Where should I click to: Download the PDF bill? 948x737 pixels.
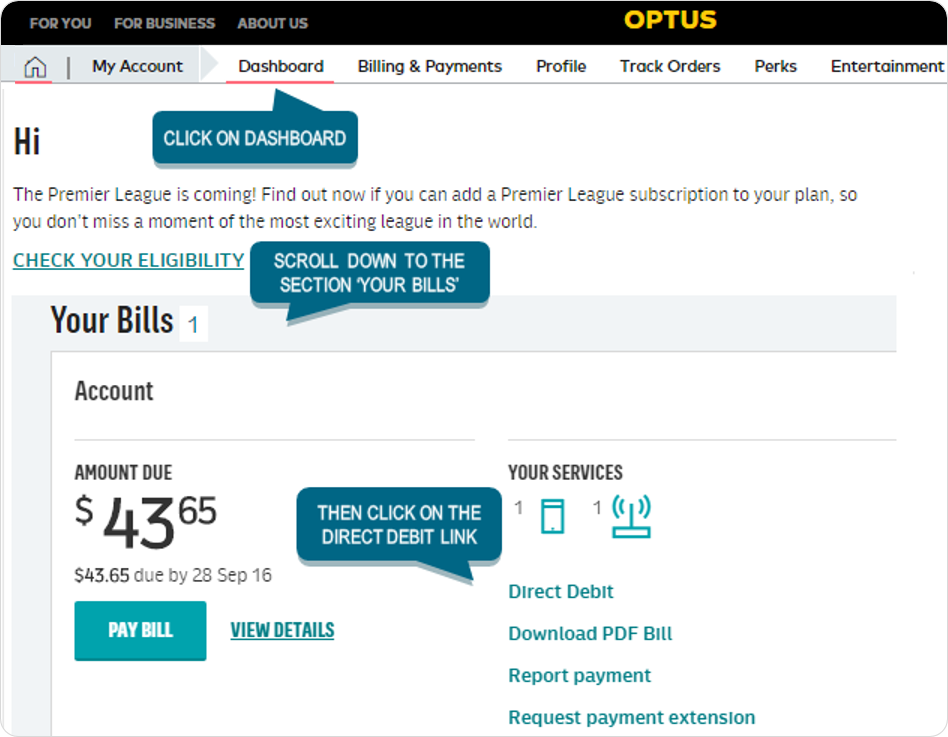(590, 633)
